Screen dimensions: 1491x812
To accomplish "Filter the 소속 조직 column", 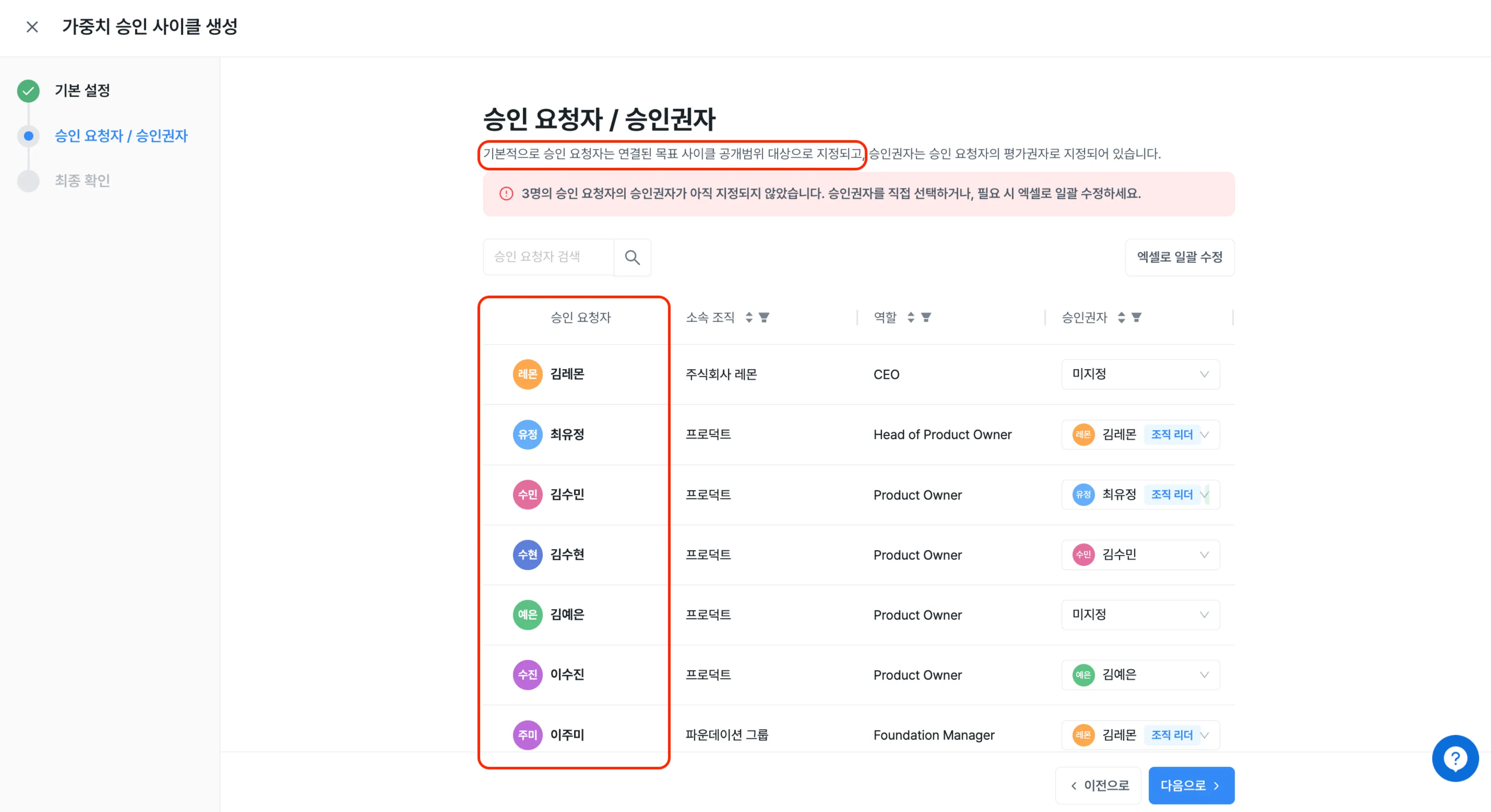I will (x=764, y=317).
